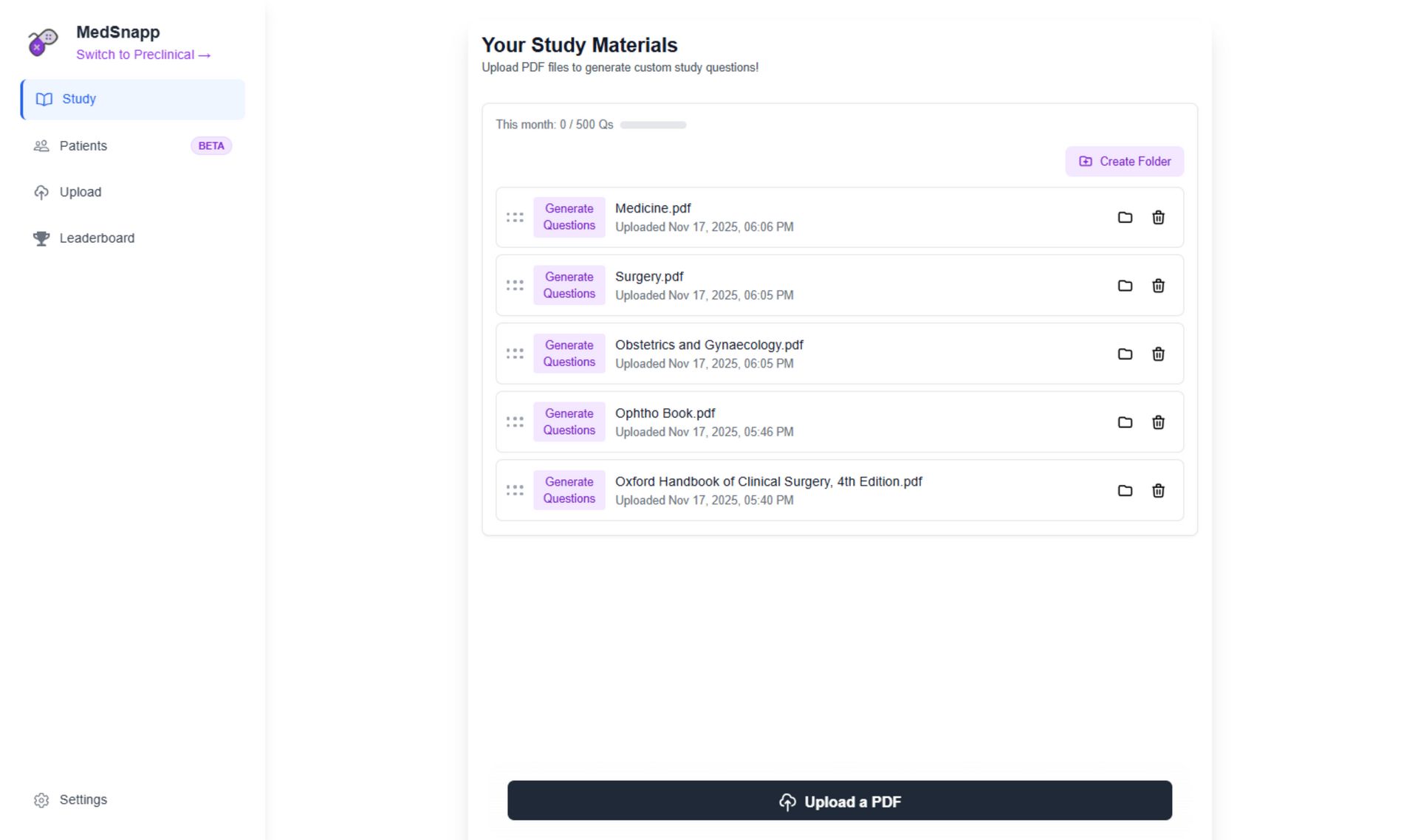Open Settings at the sidebar bottom
This screenshot has width=1418, height=840.
pos(83,800)
